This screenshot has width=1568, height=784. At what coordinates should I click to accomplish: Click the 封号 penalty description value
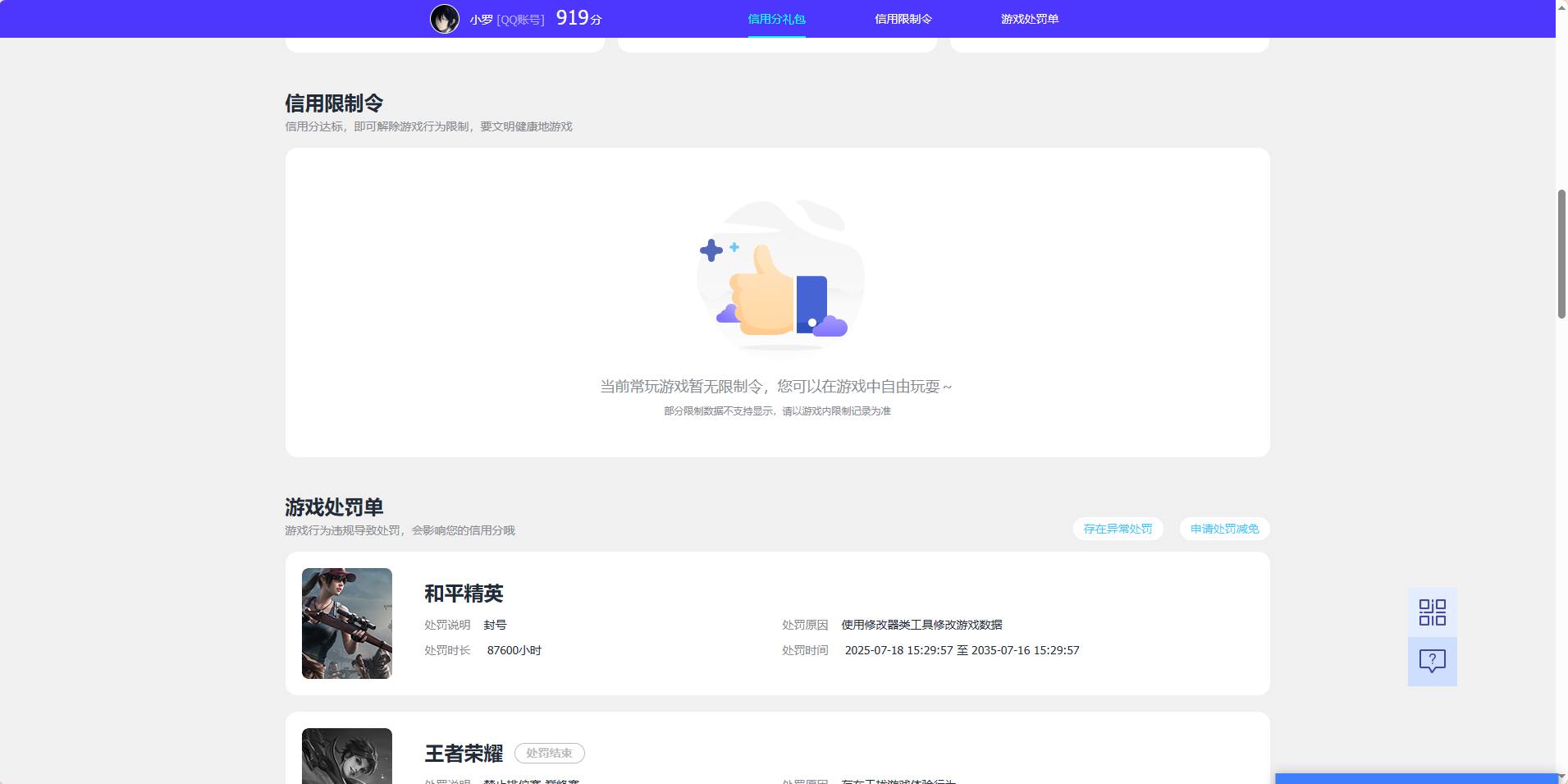(495, 625)
